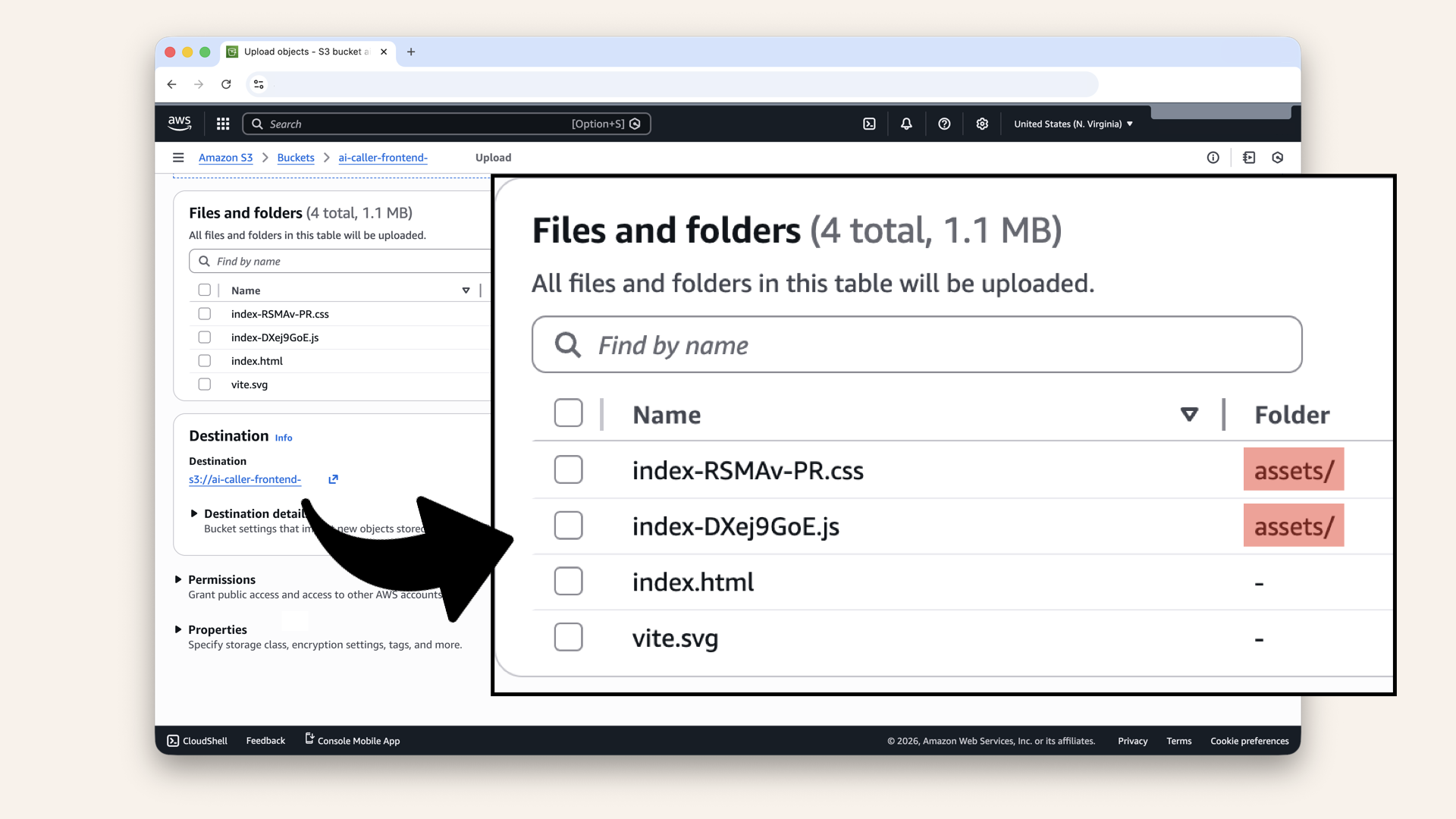This screenshot has width=1456, height=819.
Task: Click the AWS logo to go home
Action: 179,123
